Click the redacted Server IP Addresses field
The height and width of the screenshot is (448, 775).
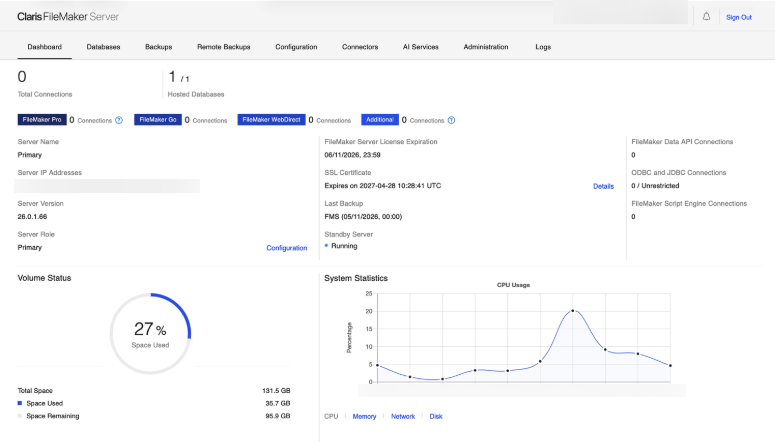point(107,186)
